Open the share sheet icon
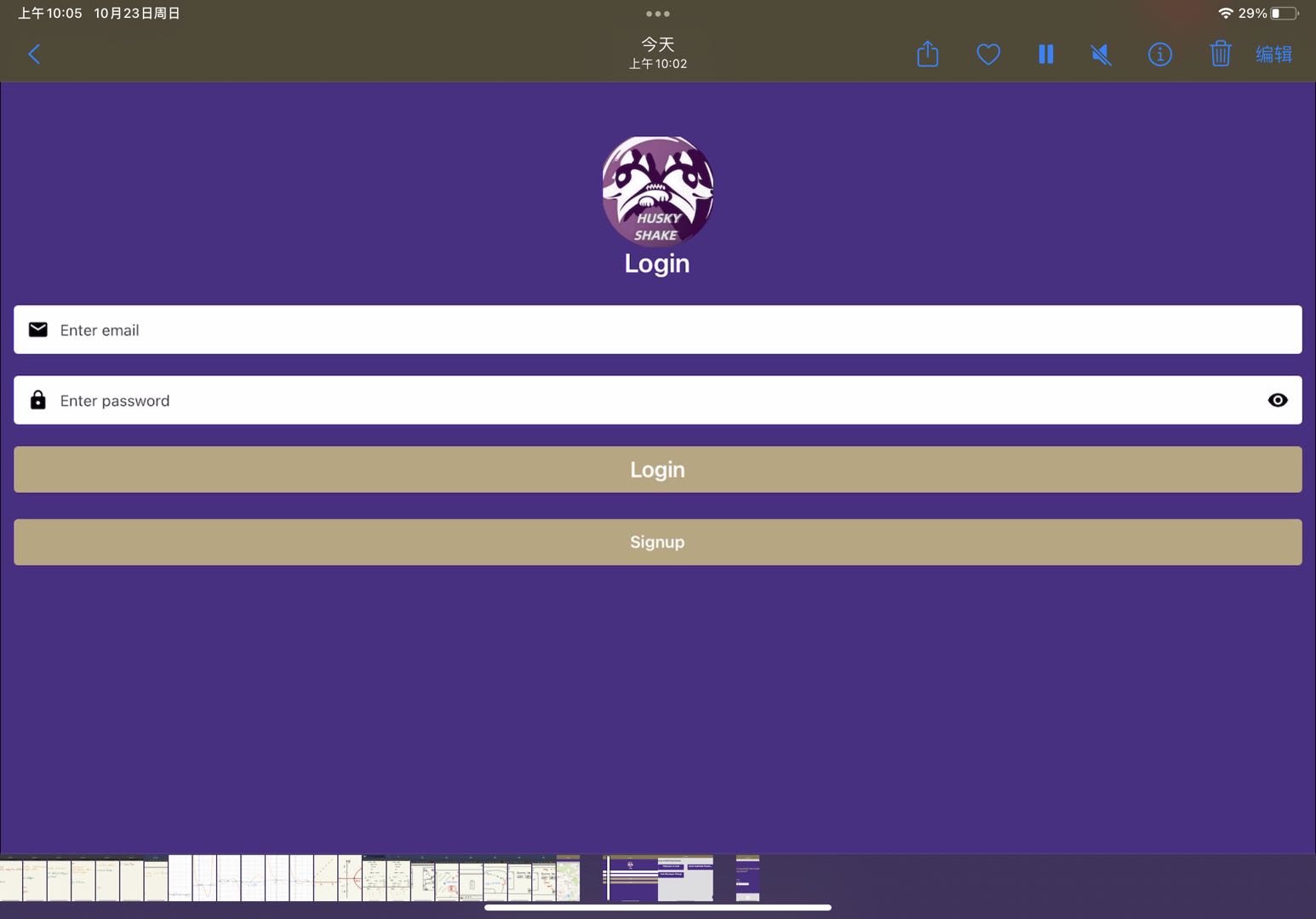Viewport: 1316px width, 919px height. [928, 54]
